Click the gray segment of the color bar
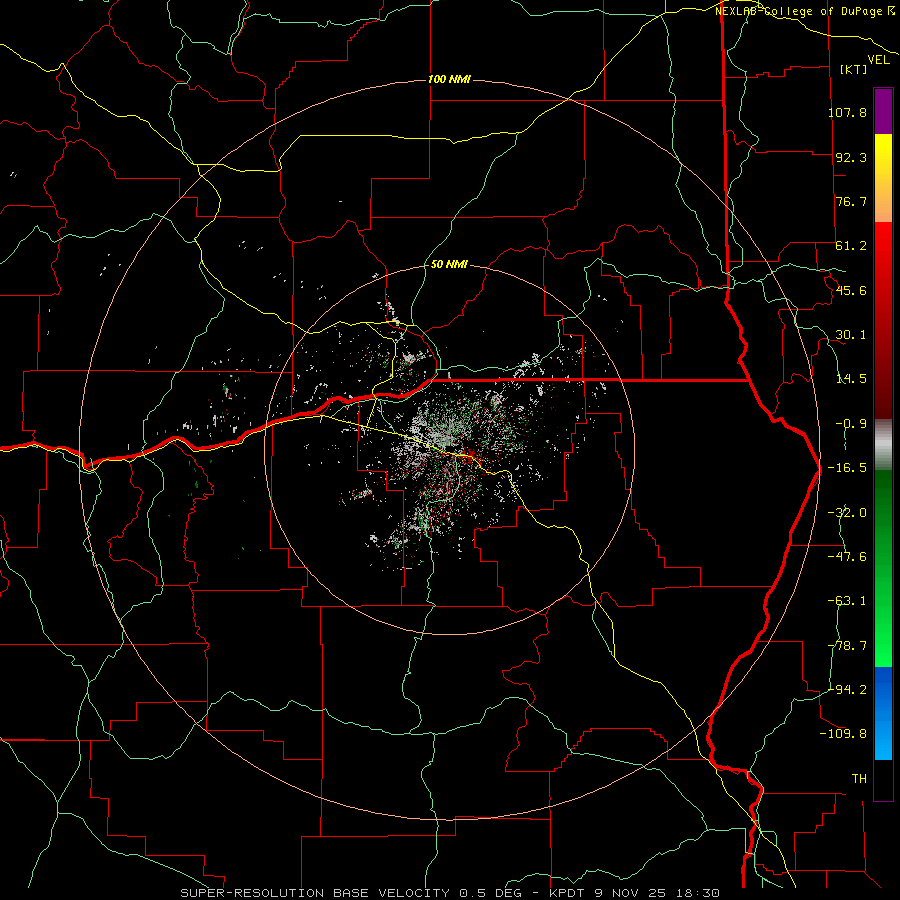 883,444
